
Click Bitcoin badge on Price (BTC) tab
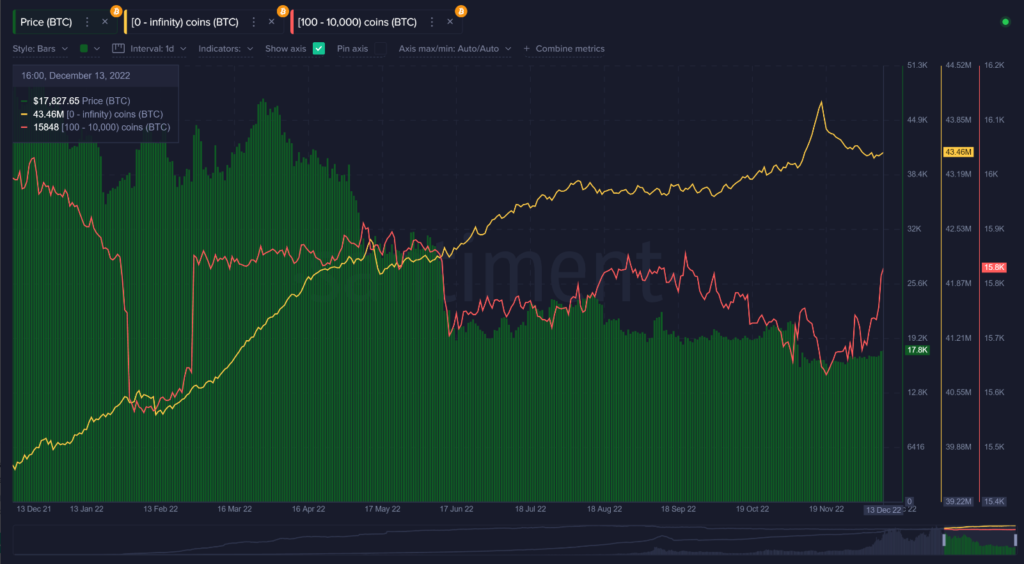(116, 10)
